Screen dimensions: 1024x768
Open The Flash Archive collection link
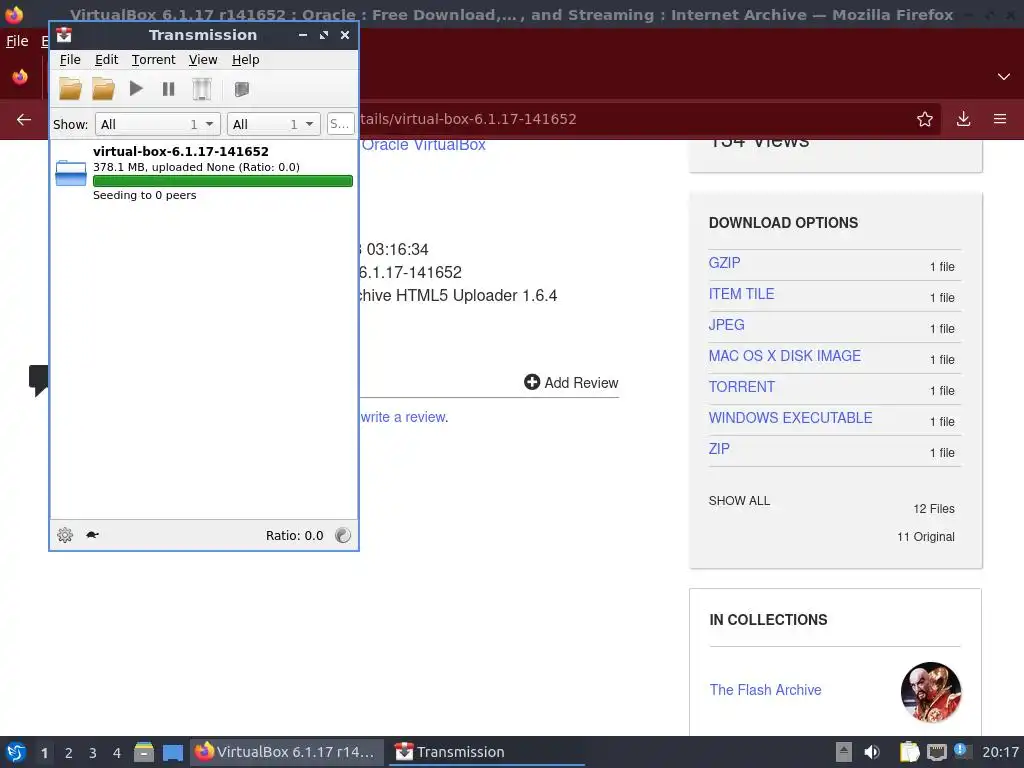[x=765, y=690]
